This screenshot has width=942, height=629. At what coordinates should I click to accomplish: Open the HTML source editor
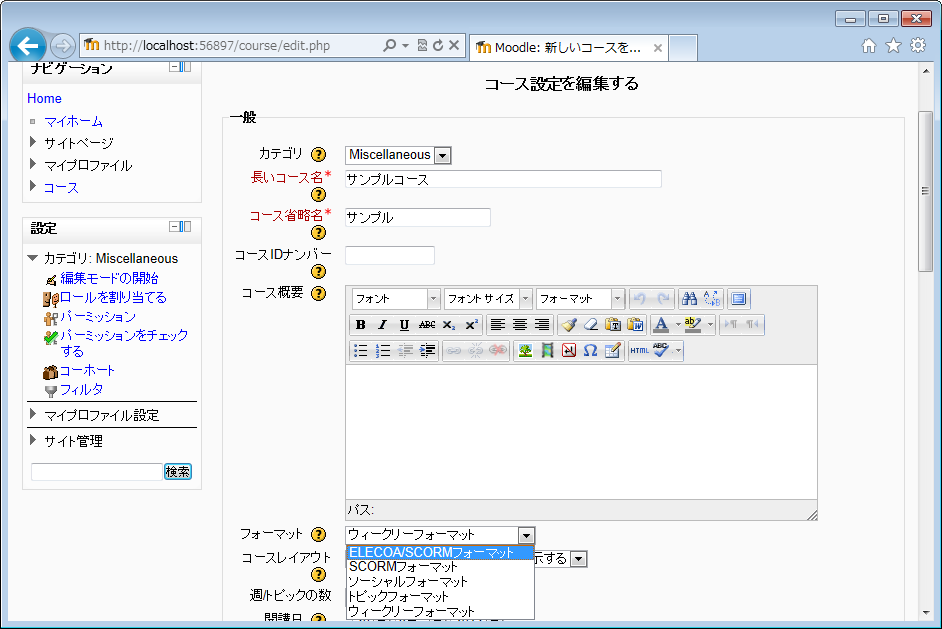639,351
